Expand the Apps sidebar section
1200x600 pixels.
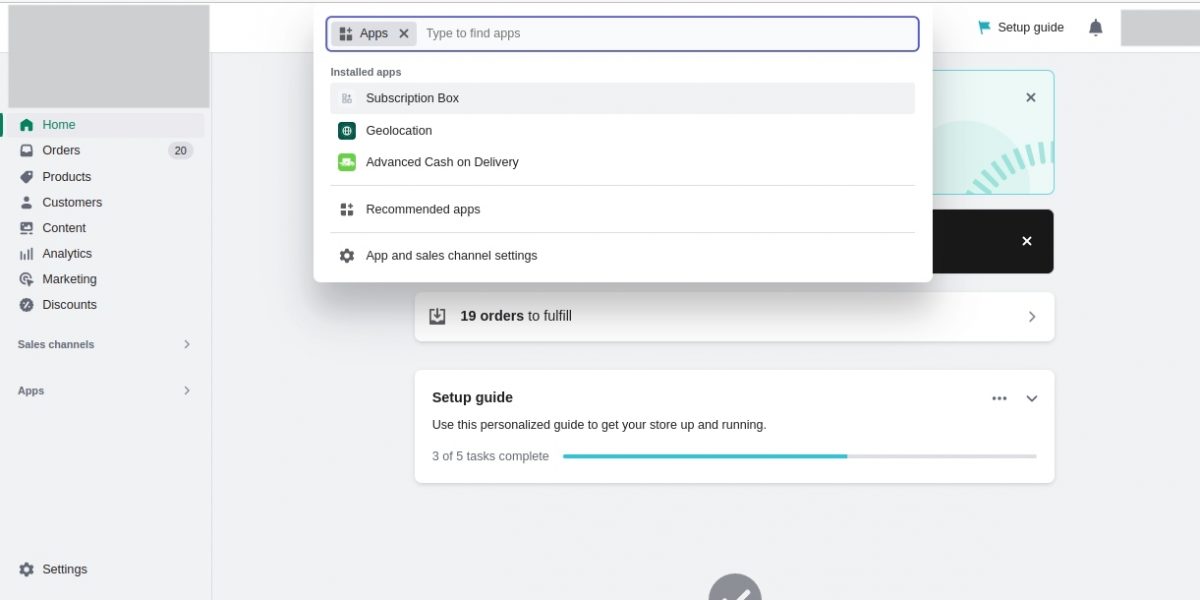(x=186, y=391)
